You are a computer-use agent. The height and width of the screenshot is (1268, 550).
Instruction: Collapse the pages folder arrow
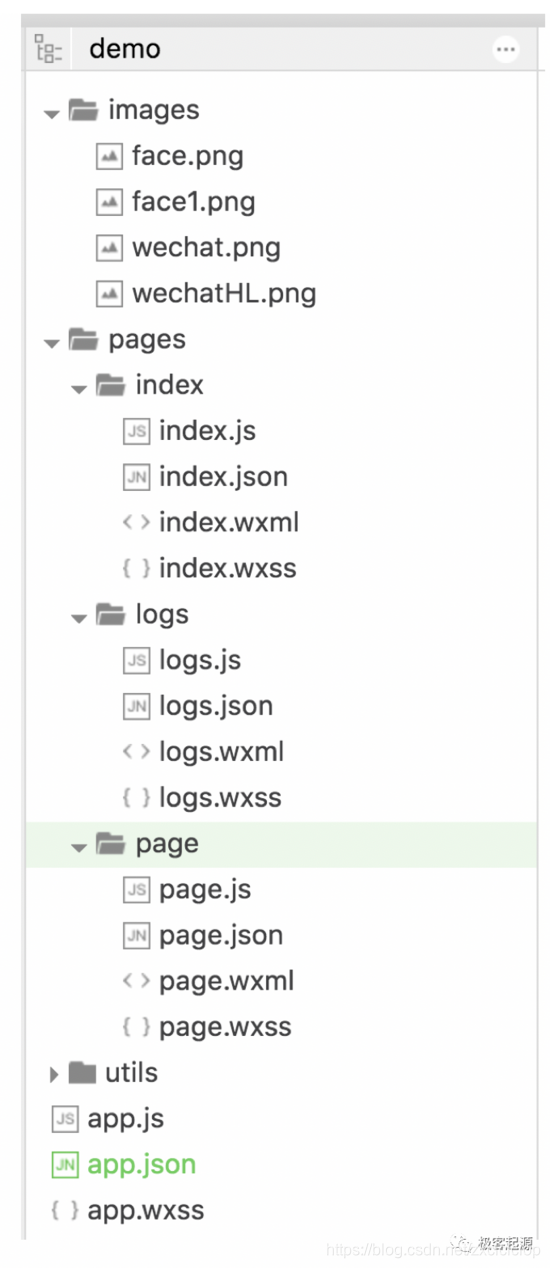click(52, 343)
